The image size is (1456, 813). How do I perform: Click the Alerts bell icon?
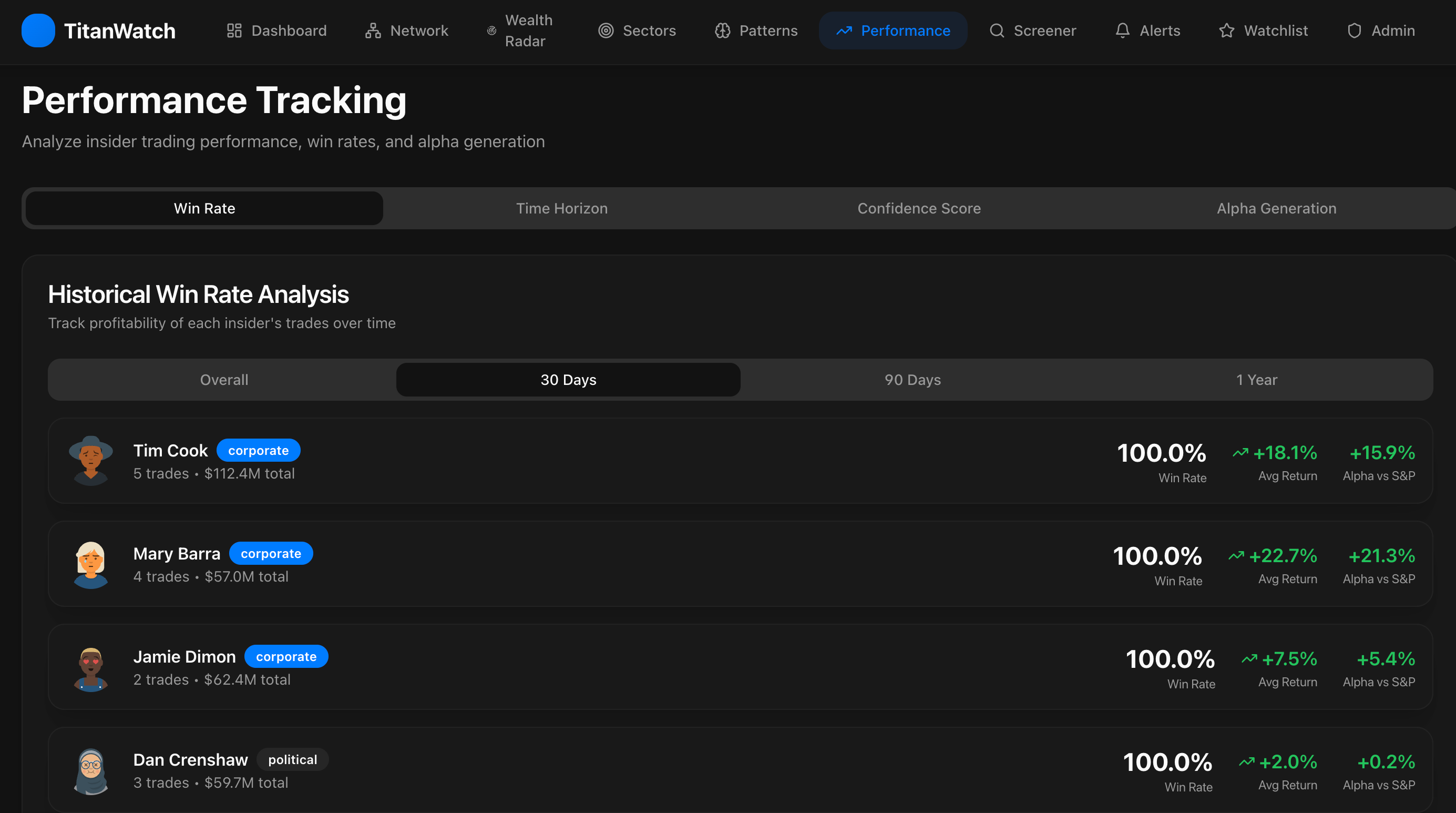coord(1123,31)
